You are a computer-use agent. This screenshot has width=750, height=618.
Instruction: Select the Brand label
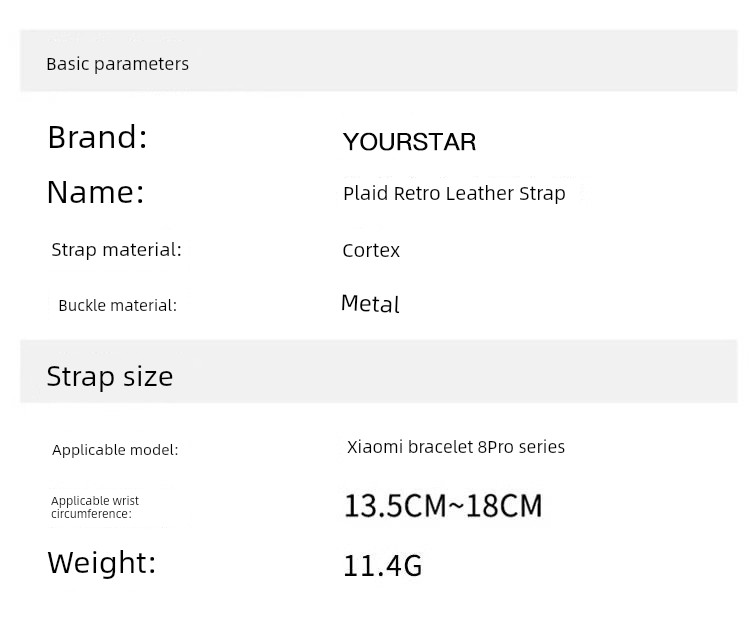[97, 137]
